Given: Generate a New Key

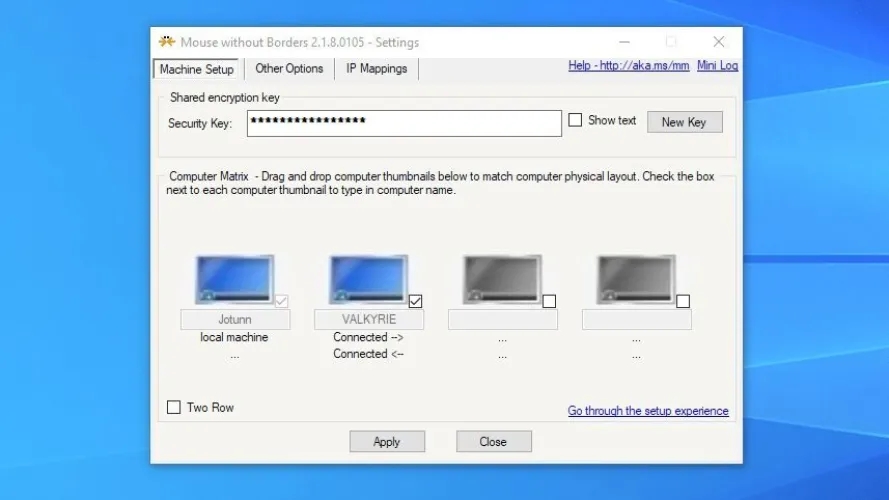Looking at the screenshot, I should coord(684,122).
